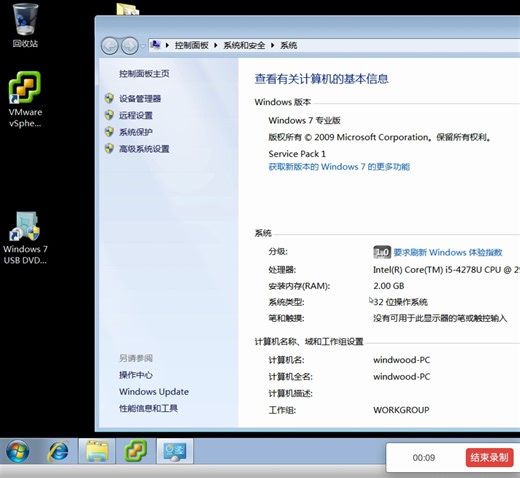Open Windows 7 USB DVD tool shortcut
This screenshot has height=478, width=520.
pos(25,237)
